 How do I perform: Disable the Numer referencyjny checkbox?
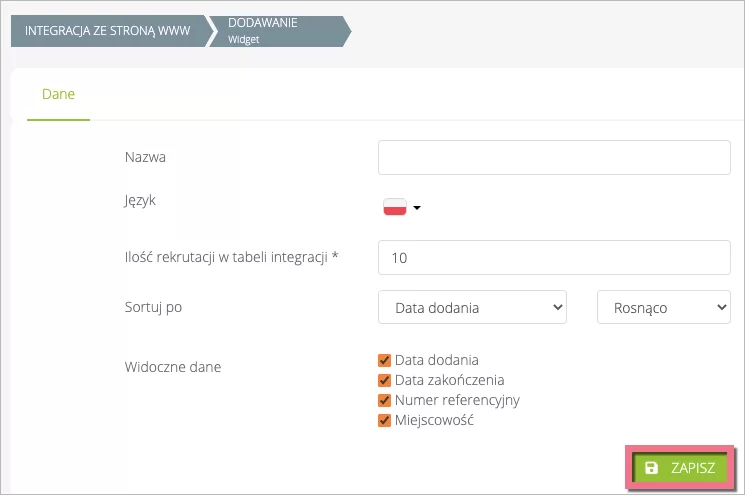[384, 400]
